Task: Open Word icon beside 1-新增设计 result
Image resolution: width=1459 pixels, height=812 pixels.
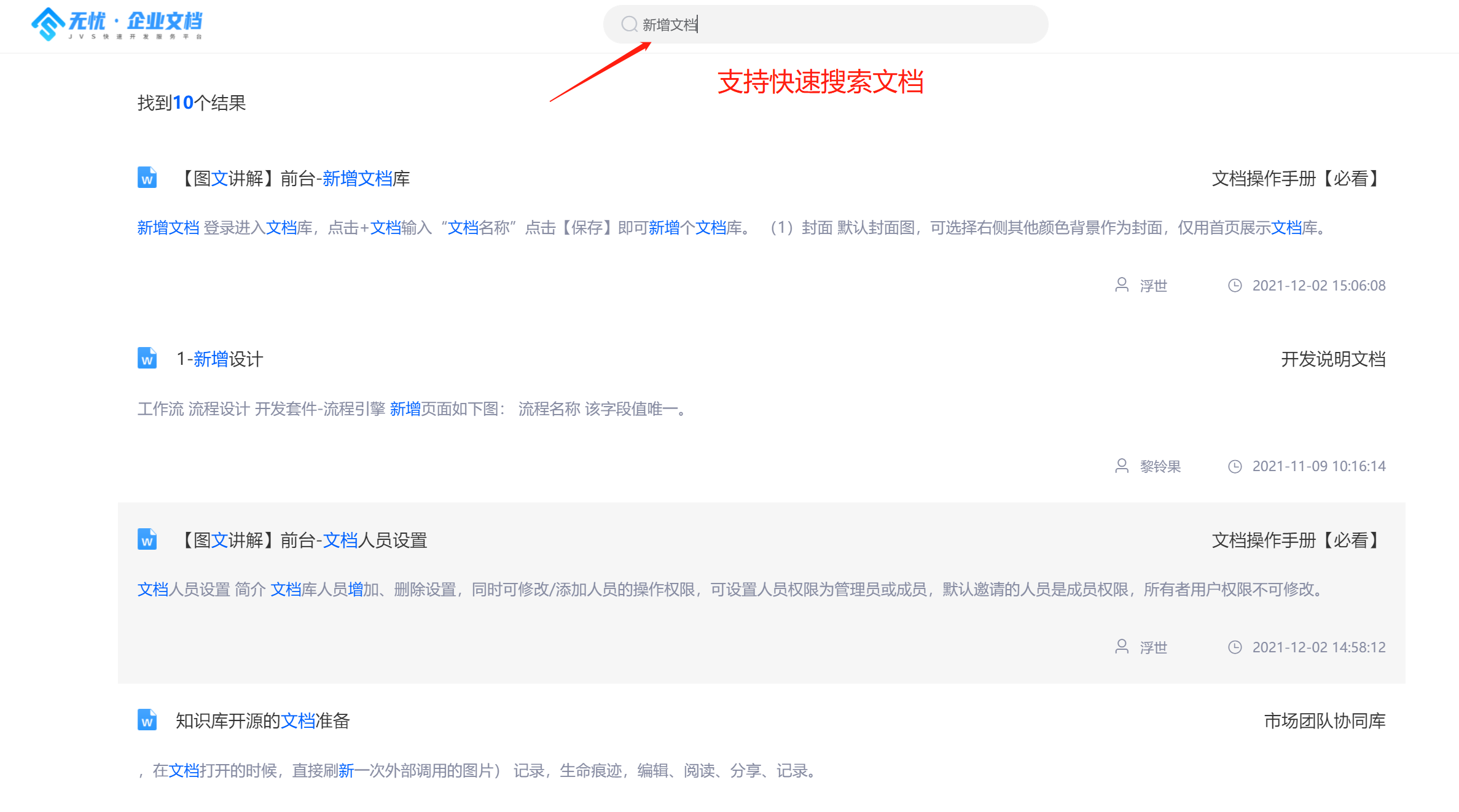Action: [147, 358]
